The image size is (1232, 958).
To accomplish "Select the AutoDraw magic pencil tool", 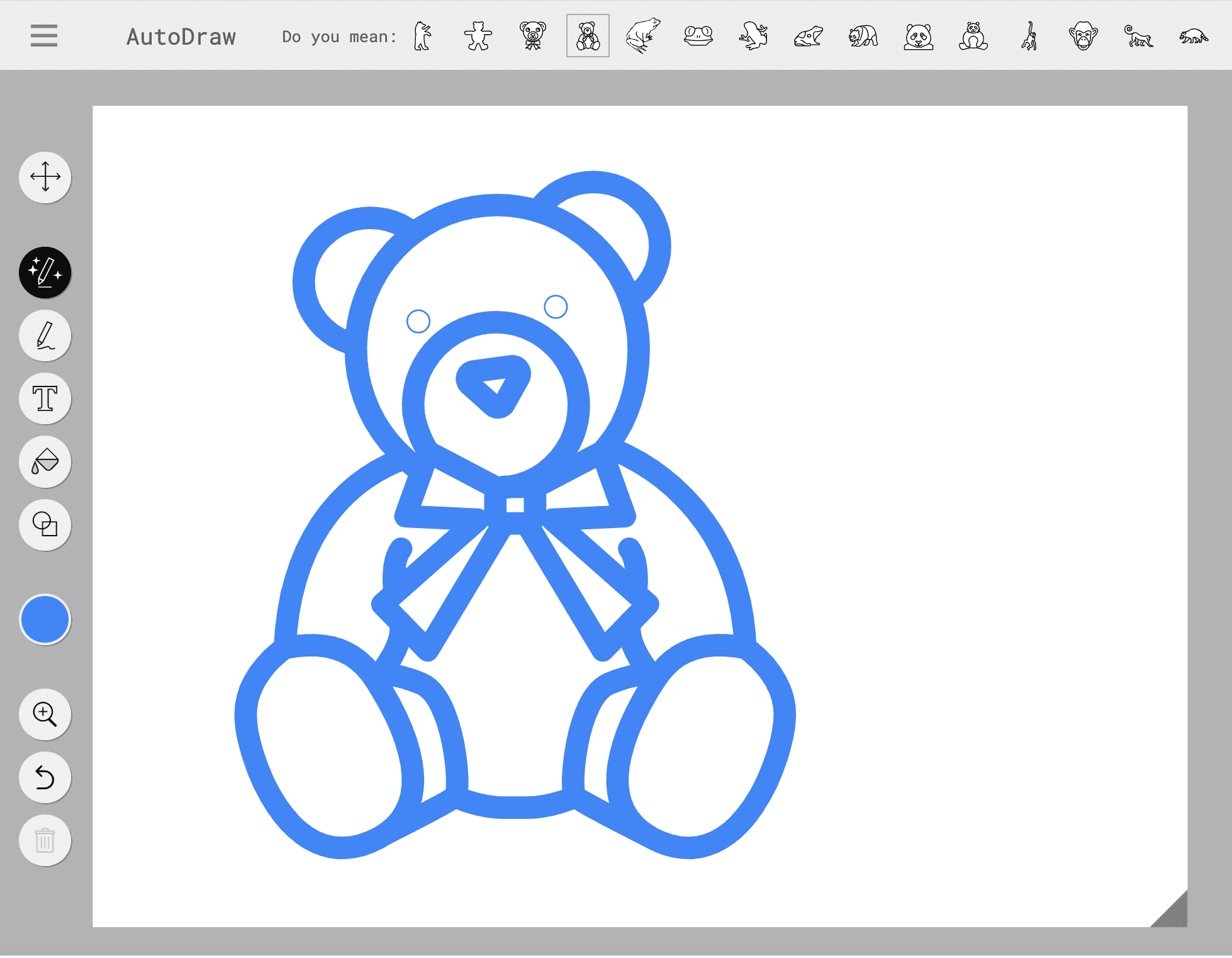I will tap(45, 273).
